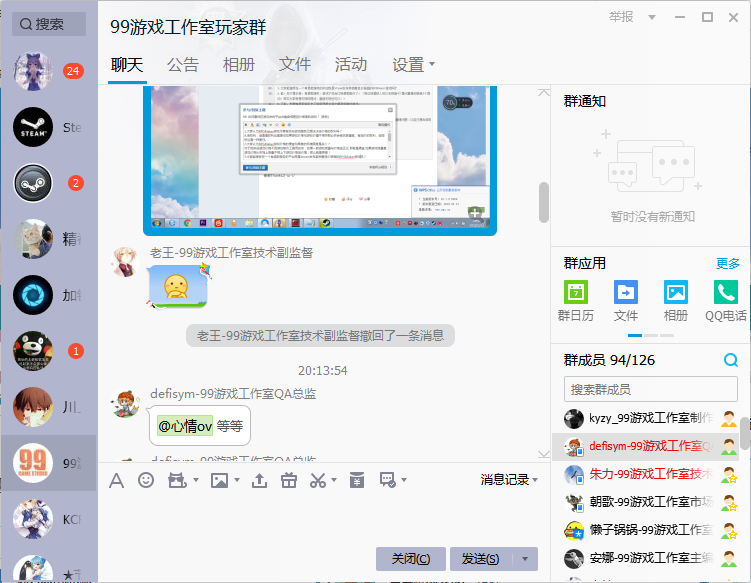751x583 pixels.
Task: Click the 更多 link in 群应用
Action: click(728, 263)
